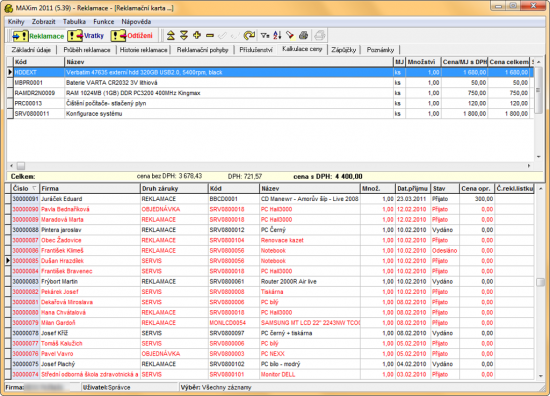This screenshot has width=550, height=396.
Task: Jump to first record arrow icon
Action: [171, 35]
